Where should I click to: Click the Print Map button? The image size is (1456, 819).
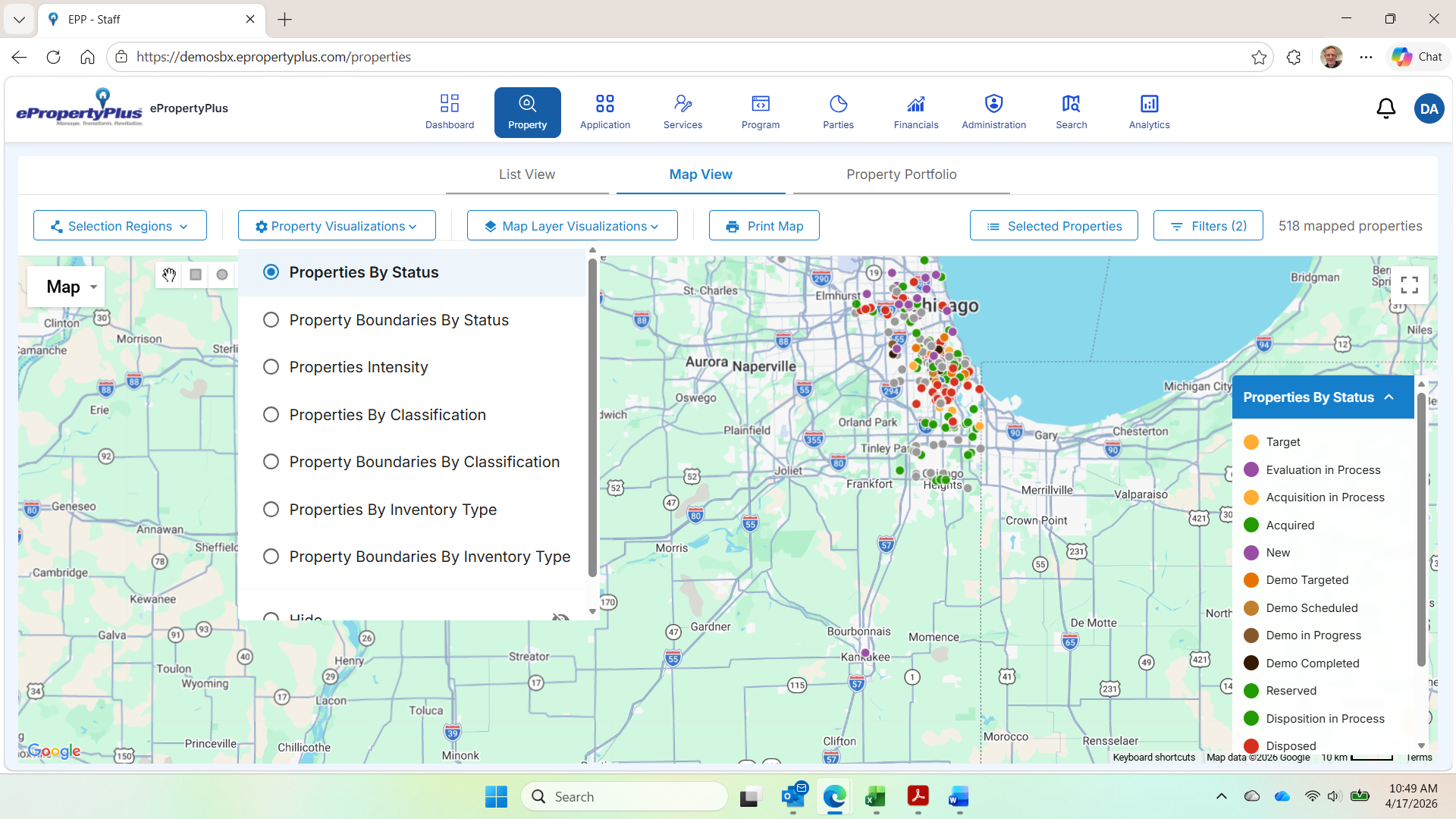(x=764, y=226)
